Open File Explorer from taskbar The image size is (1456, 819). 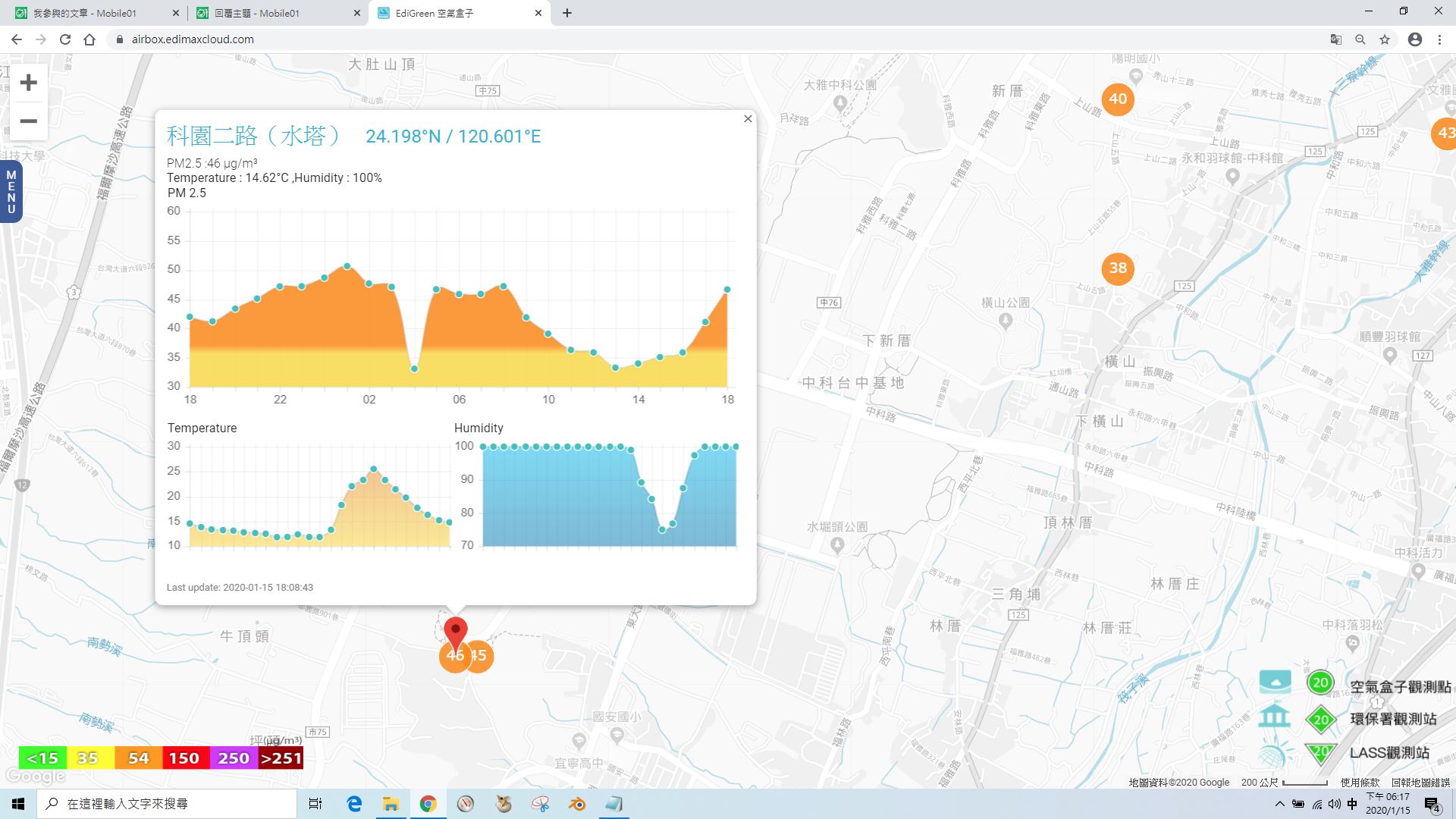pyautogui.click(x=391, y=804)
